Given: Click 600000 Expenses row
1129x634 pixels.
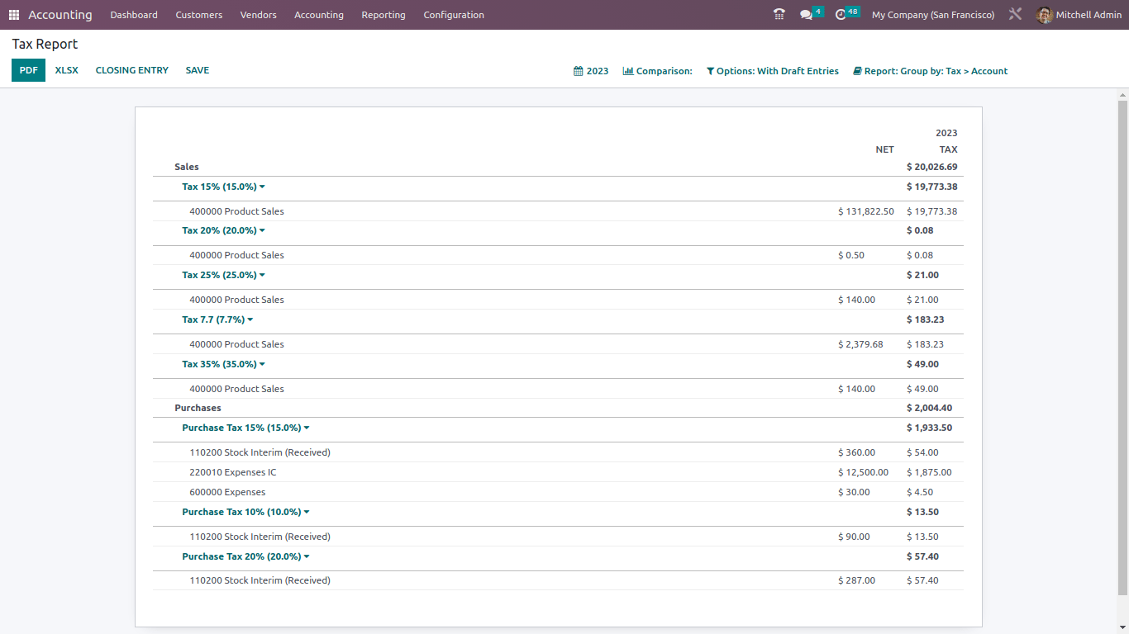Looking at the screenshot, I should coord(558,492).
